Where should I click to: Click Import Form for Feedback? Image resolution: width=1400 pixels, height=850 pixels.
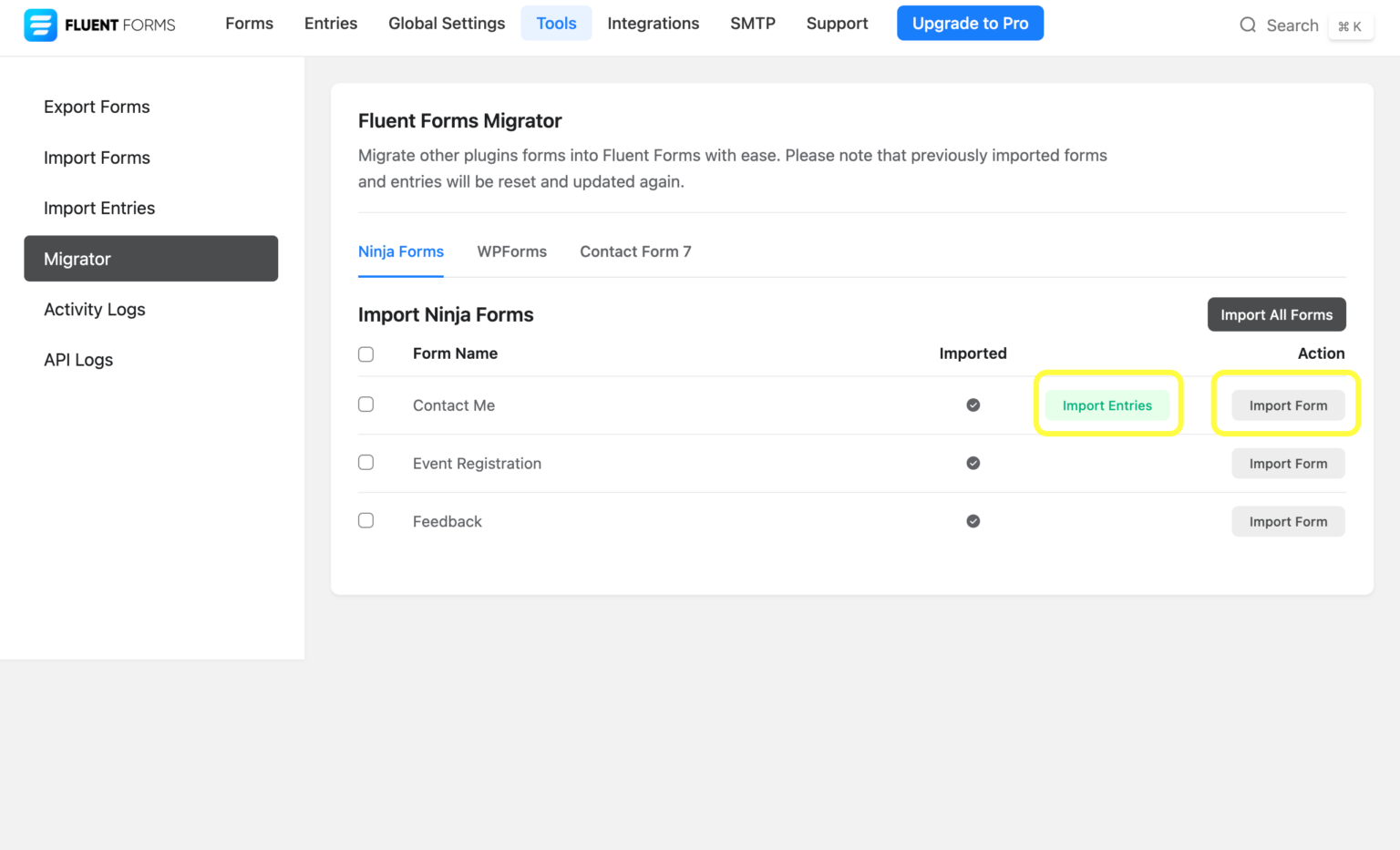(x=1288, y=521)
